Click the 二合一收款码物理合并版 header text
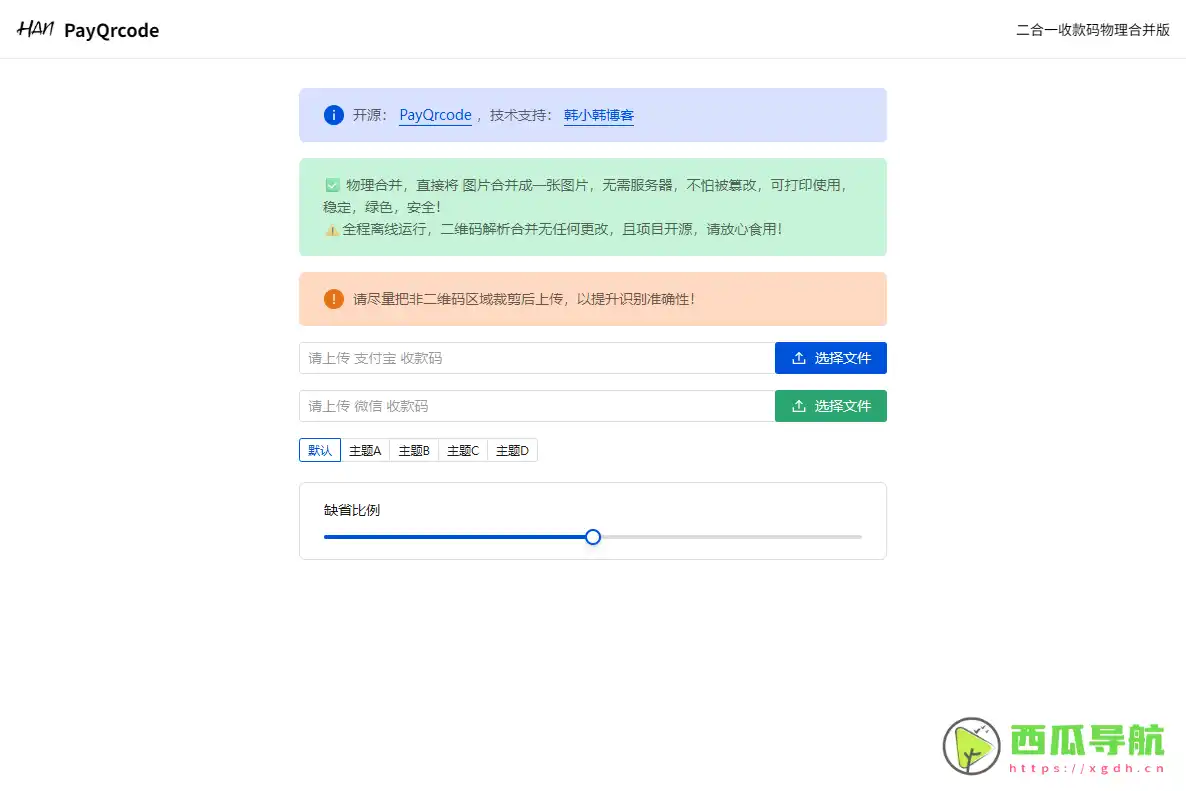Viewport: 1186px width, 791px height. (x=1093, y=29)
